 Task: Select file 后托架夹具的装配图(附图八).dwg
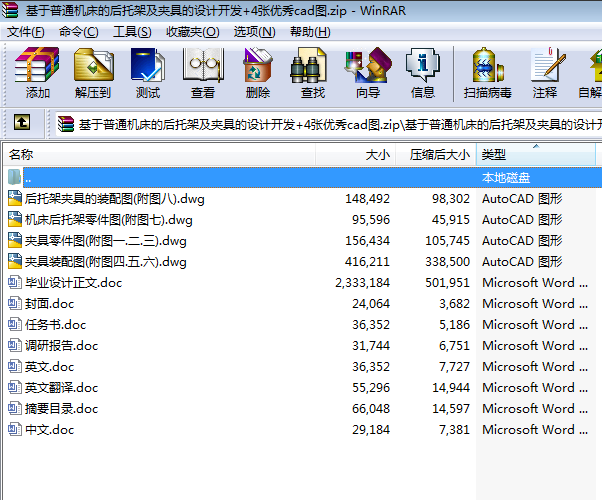pyautogui.click(x=114, y=199)
